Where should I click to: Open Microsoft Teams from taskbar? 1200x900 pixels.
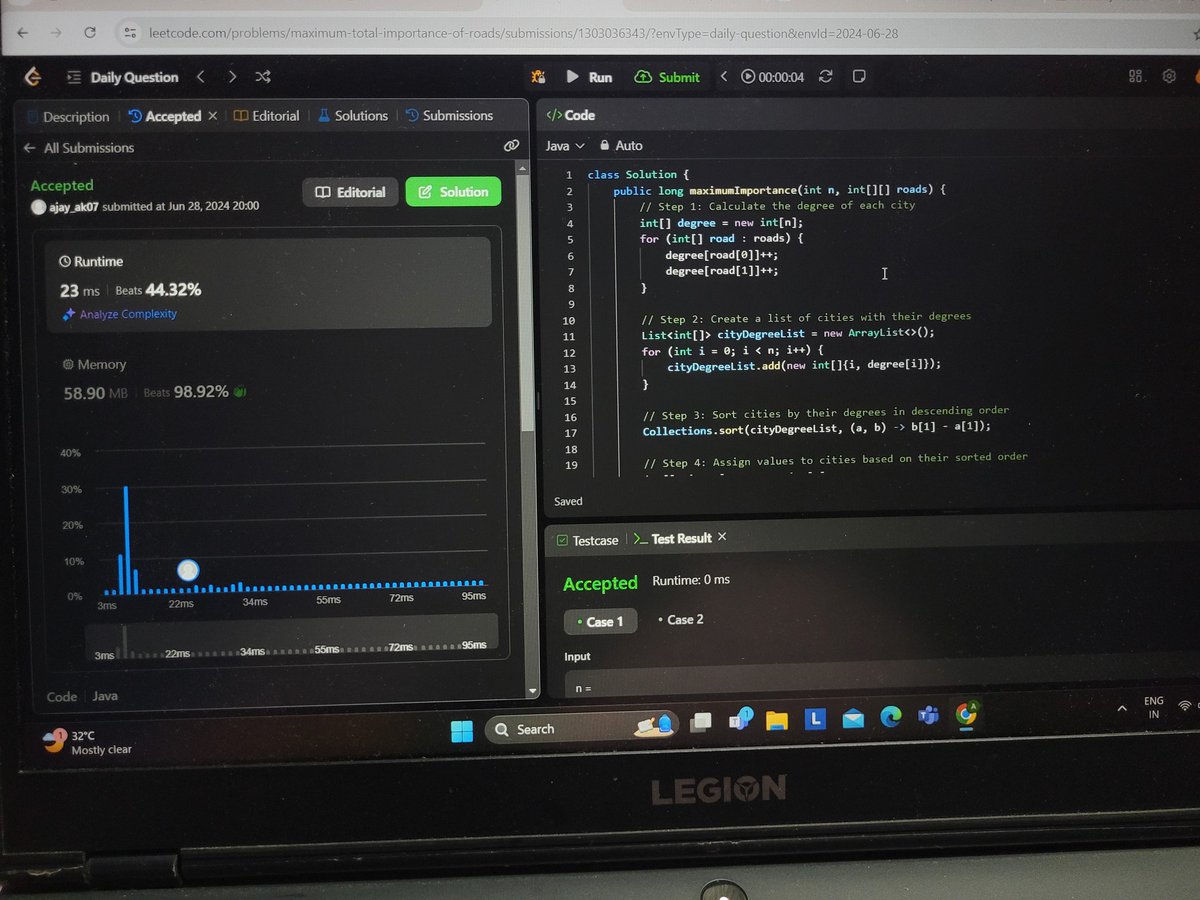click(928, 714)
